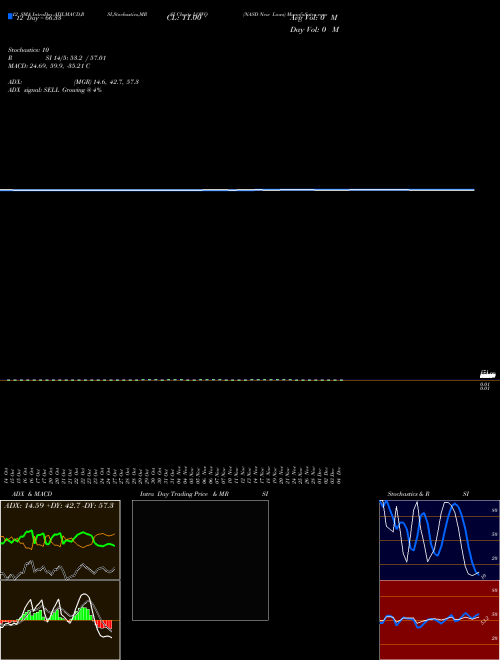Select the 'CL: 11.00' closing price label
The image size is (500, 660).
tap(184, 18)
